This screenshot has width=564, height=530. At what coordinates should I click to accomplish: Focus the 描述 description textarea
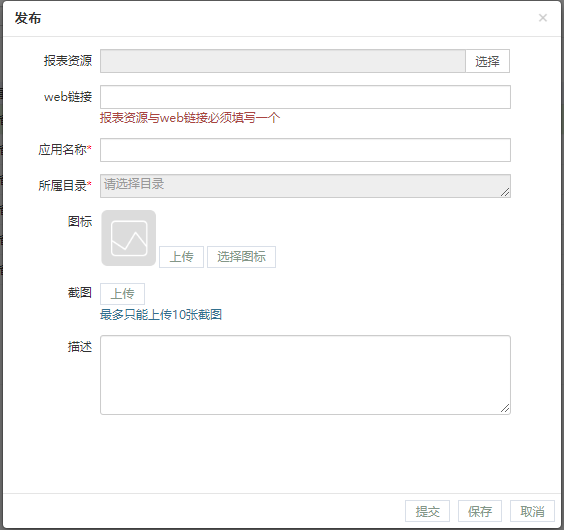tap(305, 375)
